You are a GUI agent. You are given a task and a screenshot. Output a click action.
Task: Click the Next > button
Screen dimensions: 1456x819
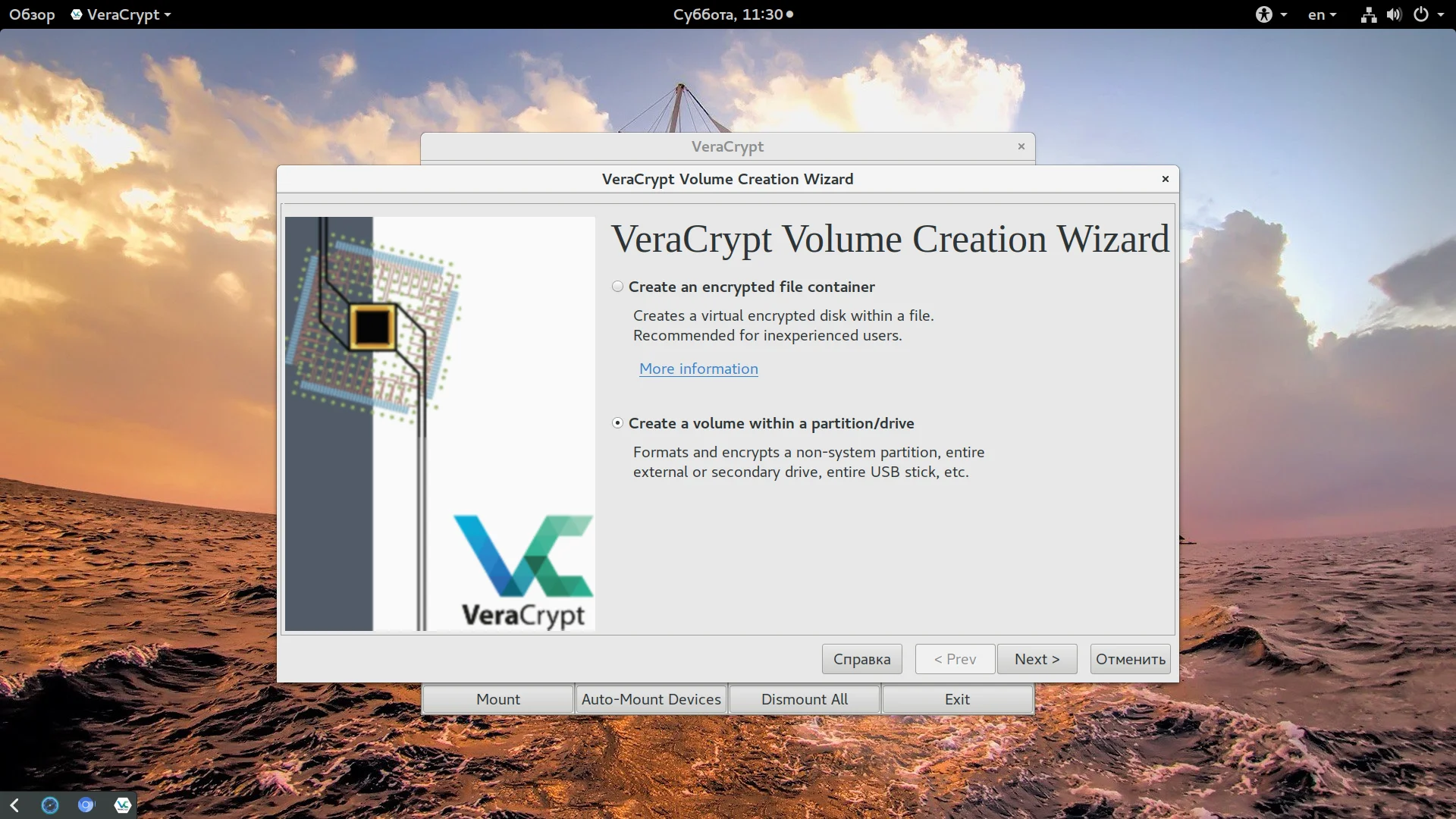click(x=1037, y=659)
